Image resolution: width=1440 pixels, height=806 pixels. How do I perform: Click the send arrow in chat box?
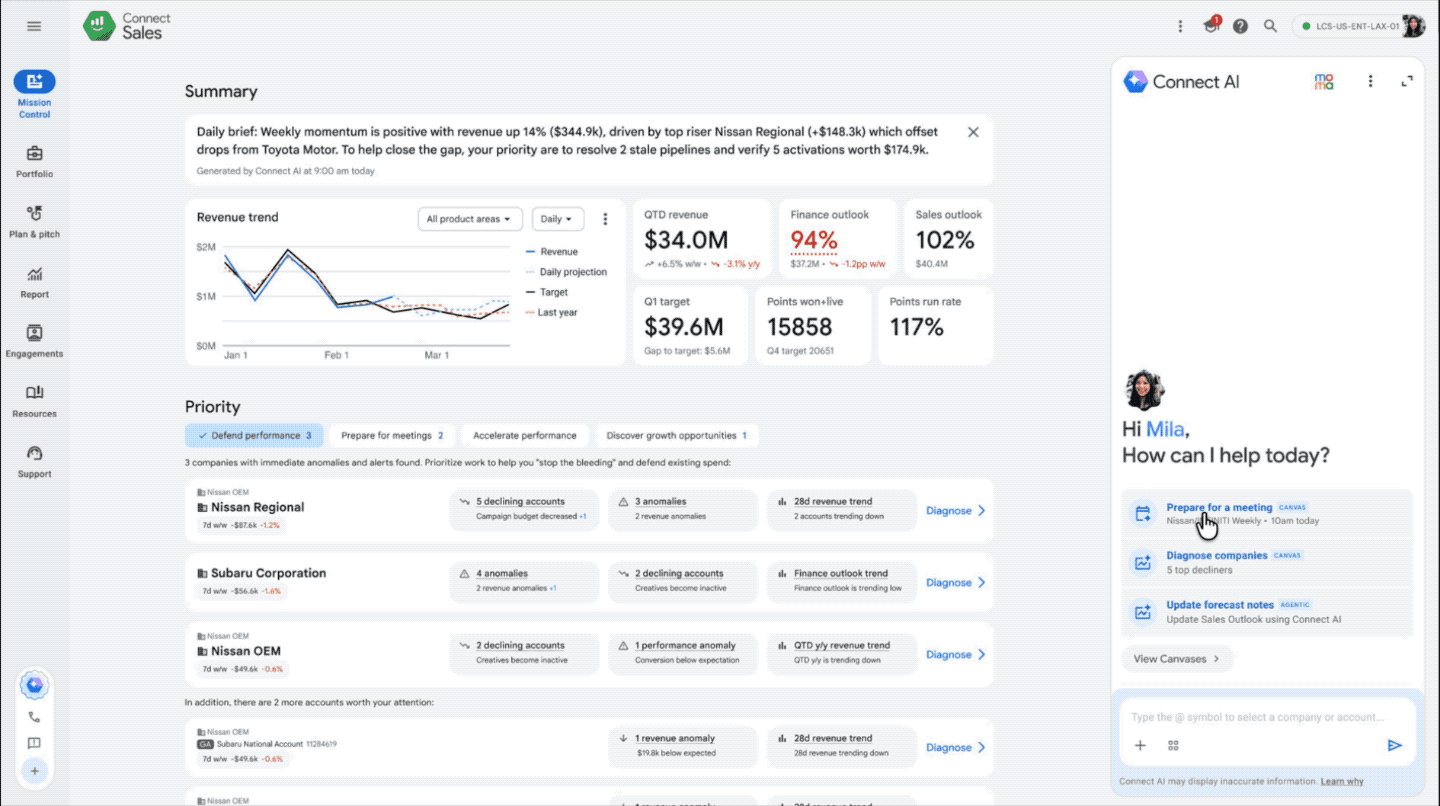click(1395, 745)
